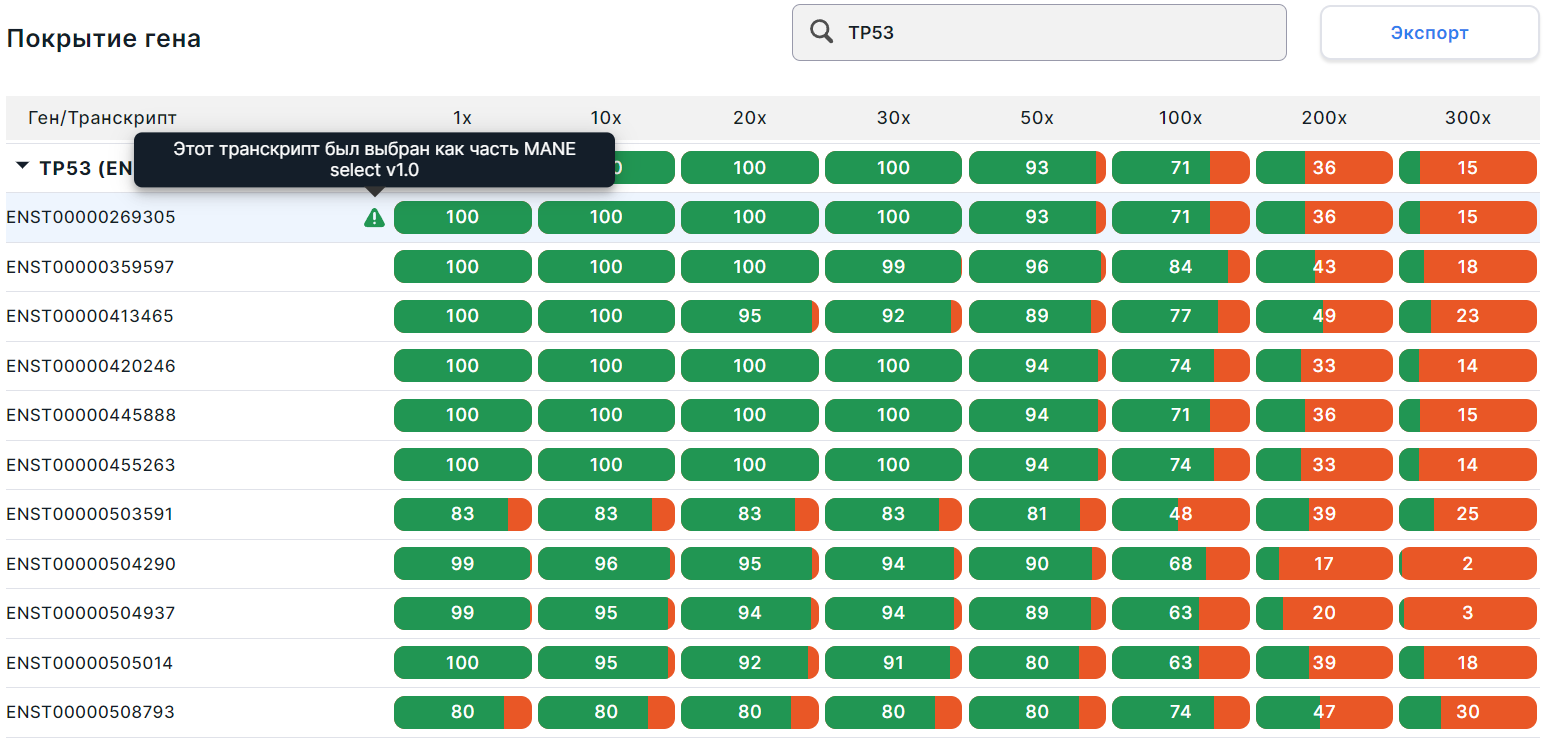Click 200x coverage bar for ENST00000413465
The image size is (1548, 742).
pos(1324,316)
